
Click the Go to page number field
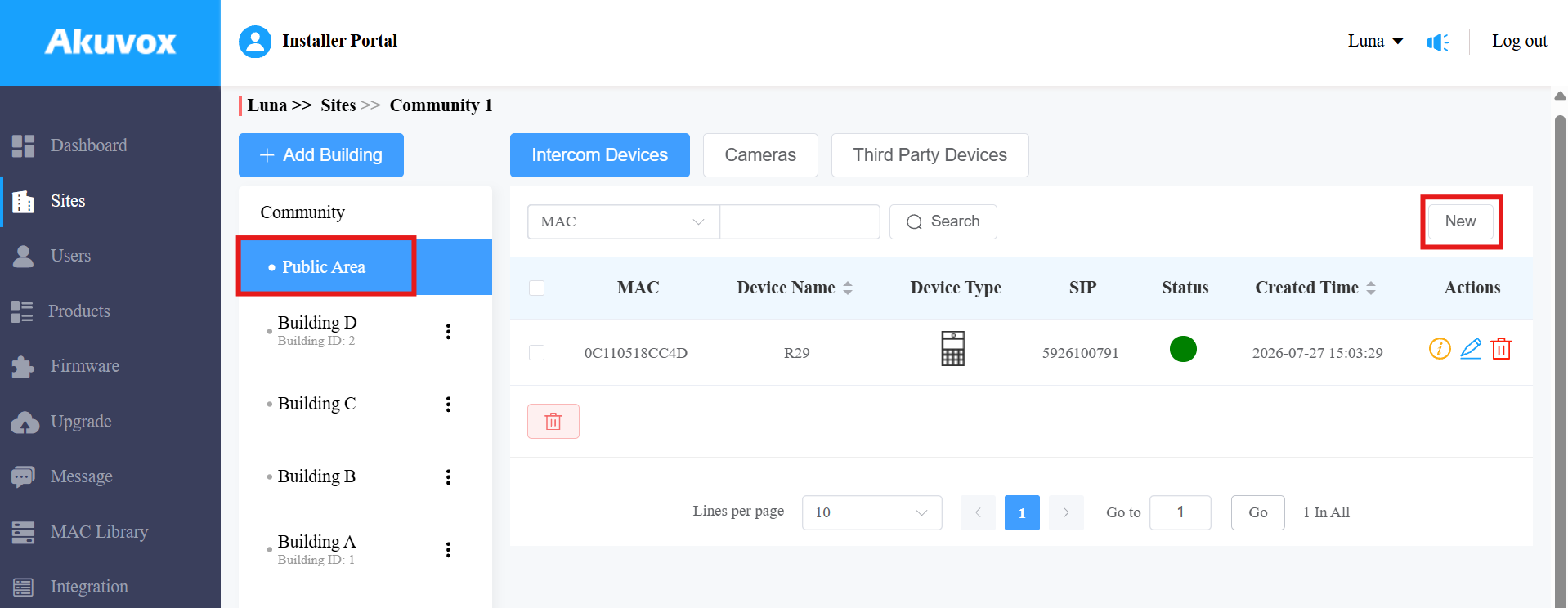[1180, 512]
